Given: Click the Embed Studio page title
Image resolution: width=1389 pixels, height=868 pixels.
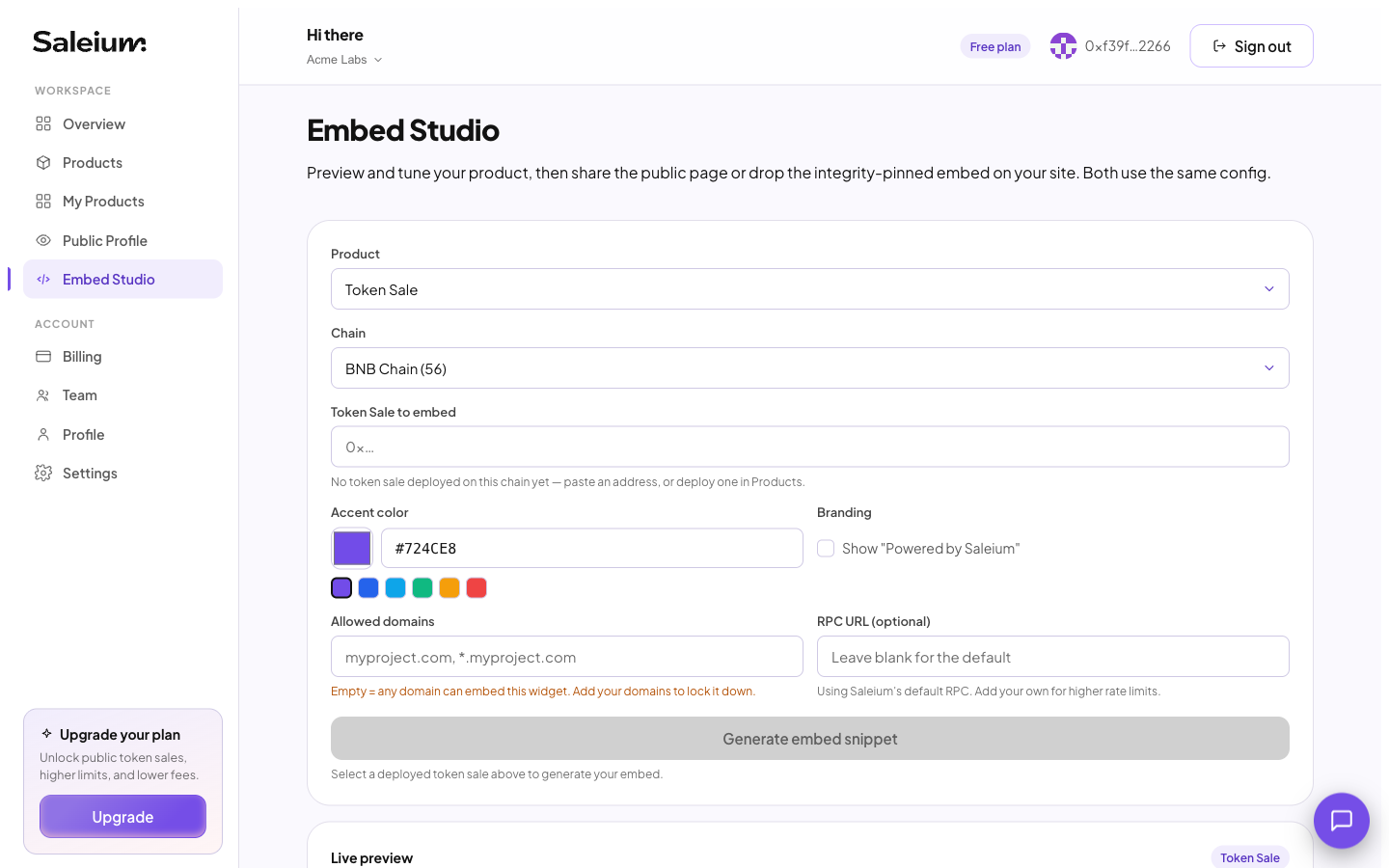Looking at the screenshot, I should [403, 130].
